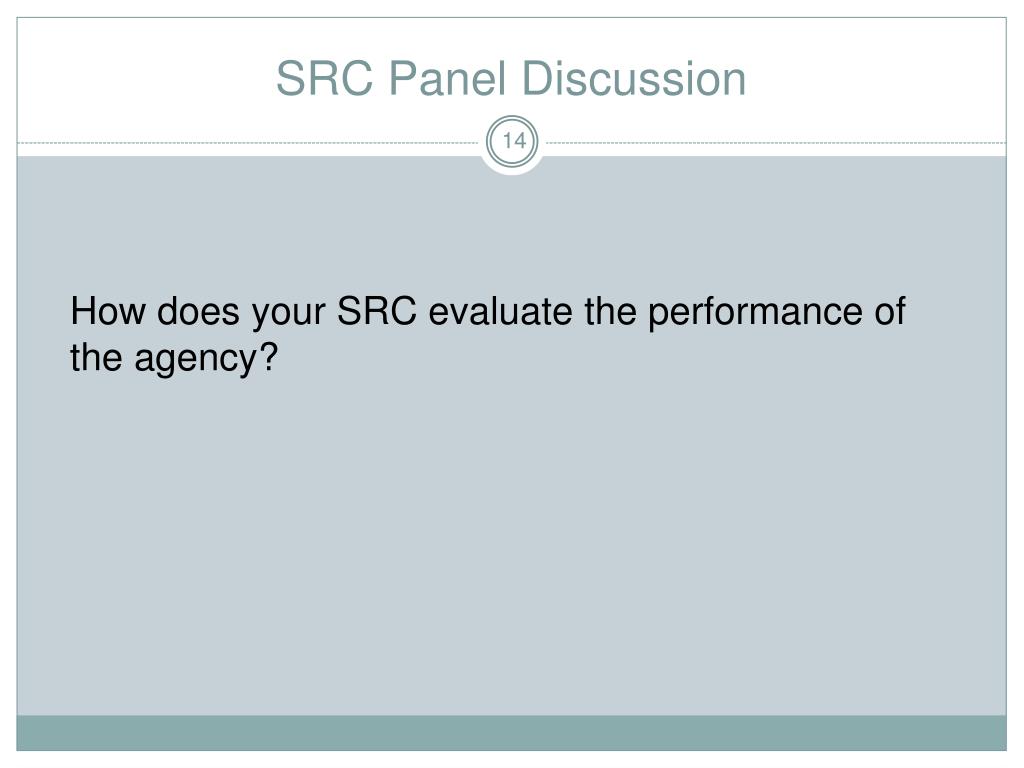Click 'the' at start of second line
The image size is (1024, 768).
click(x=96, y=358)
